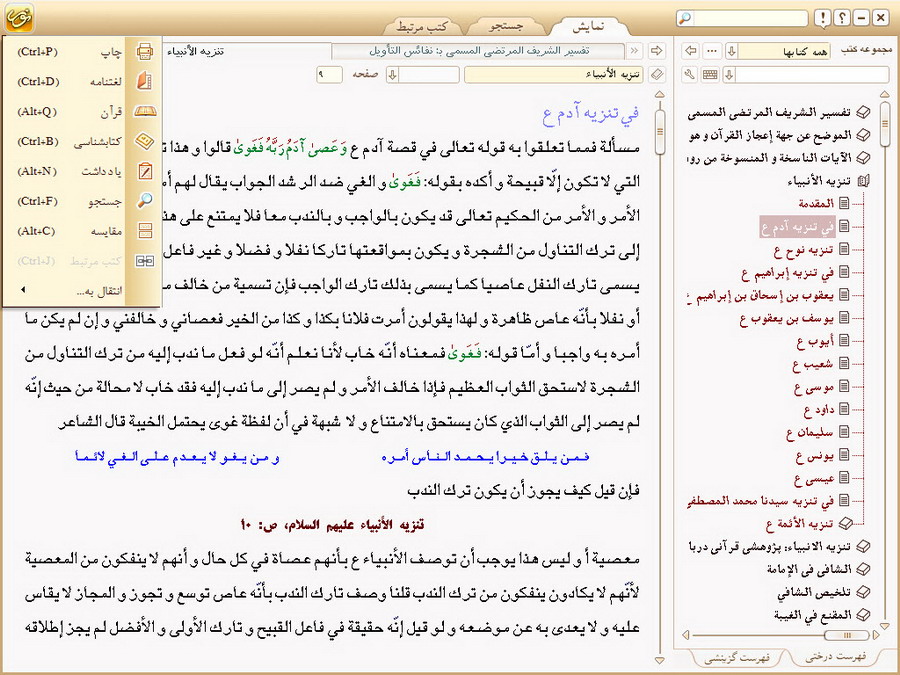Select تلخيص الشافي book in tree
This screenshot has width=900, height=675.
[814, 592]
